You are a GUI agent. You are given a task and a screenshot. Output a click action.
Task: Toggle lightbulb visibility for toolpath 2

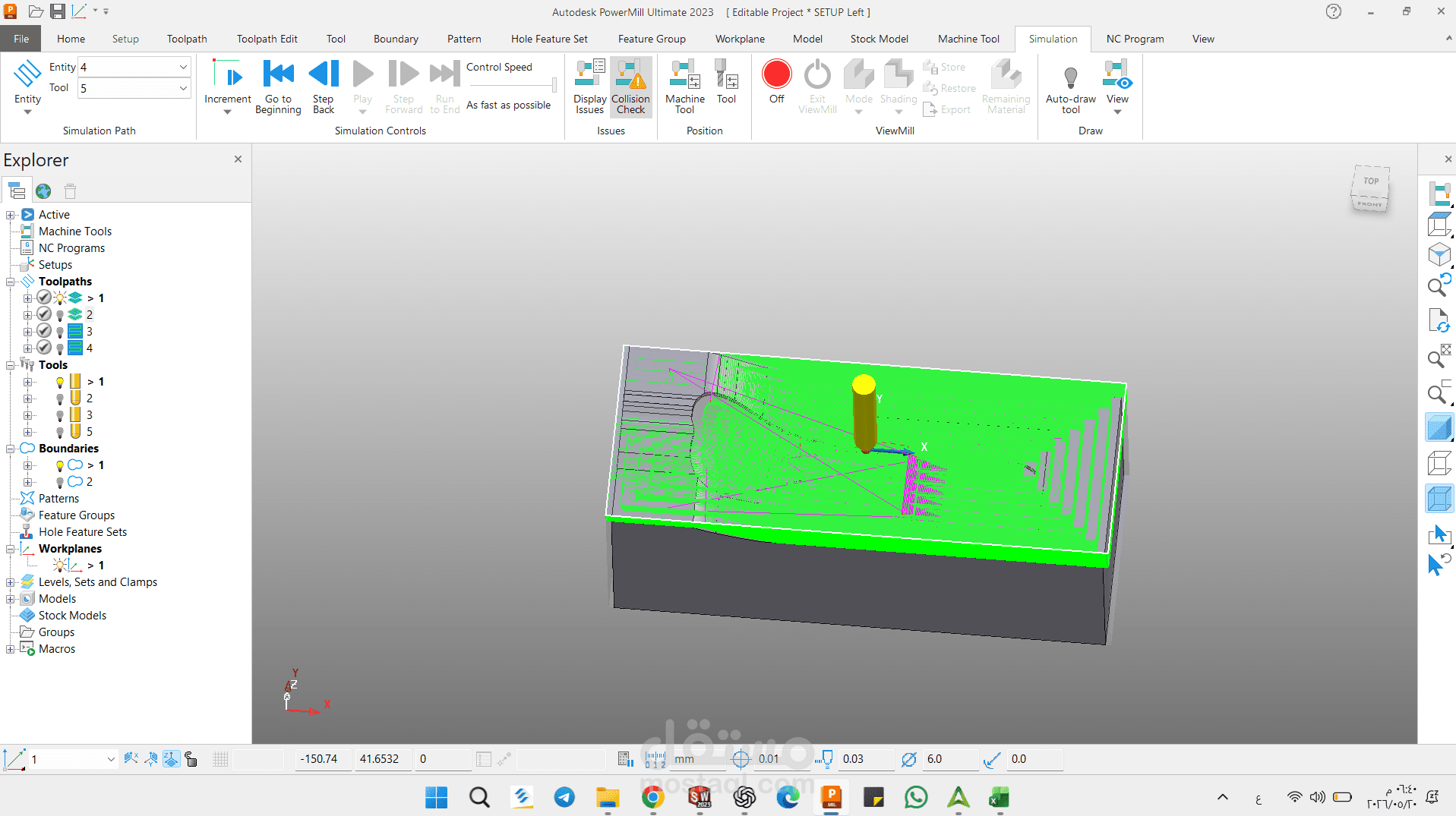pos(60,315)
